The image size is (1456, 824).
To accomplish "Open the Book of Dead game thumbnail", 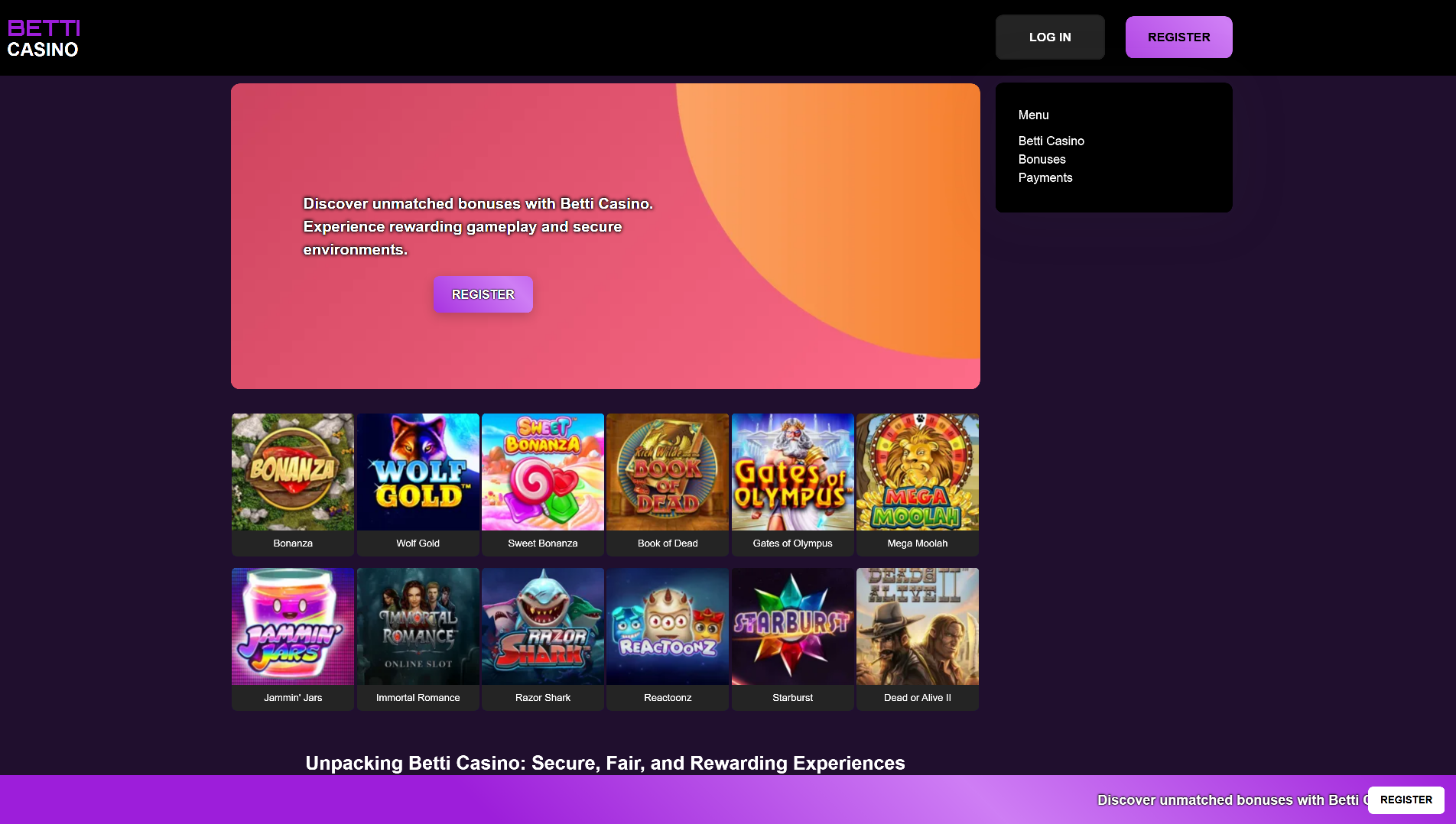I will click(x=668, y=472).
